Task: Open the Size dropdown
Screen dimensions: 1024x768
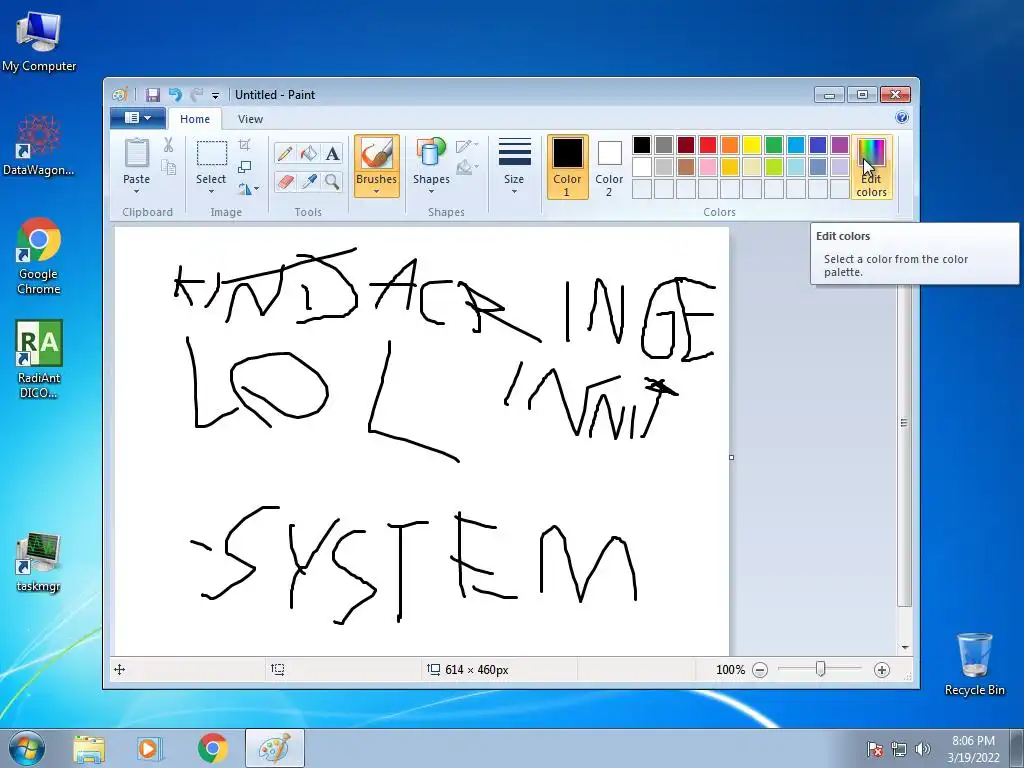Action: click(514, 167)
